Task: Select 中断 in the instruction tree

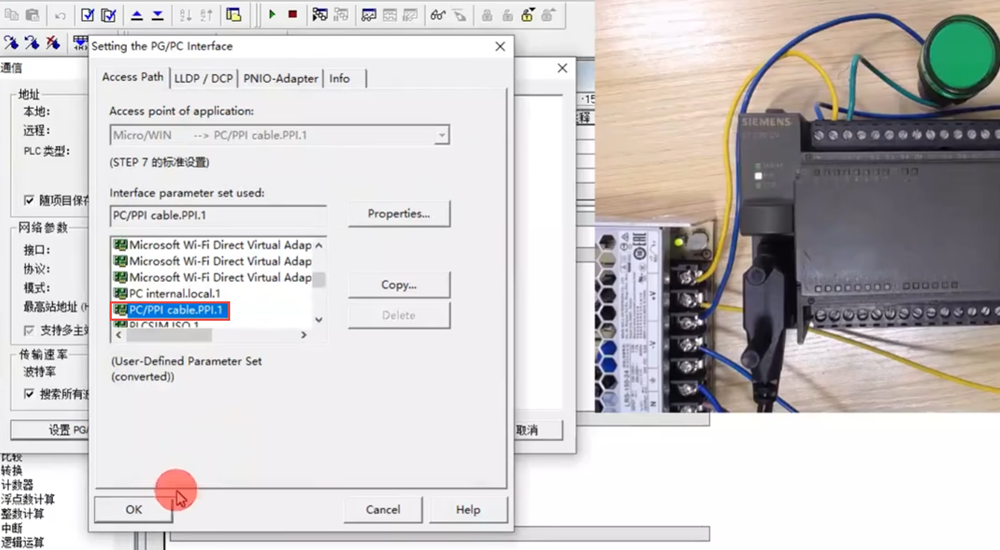Action: [11, 528]
